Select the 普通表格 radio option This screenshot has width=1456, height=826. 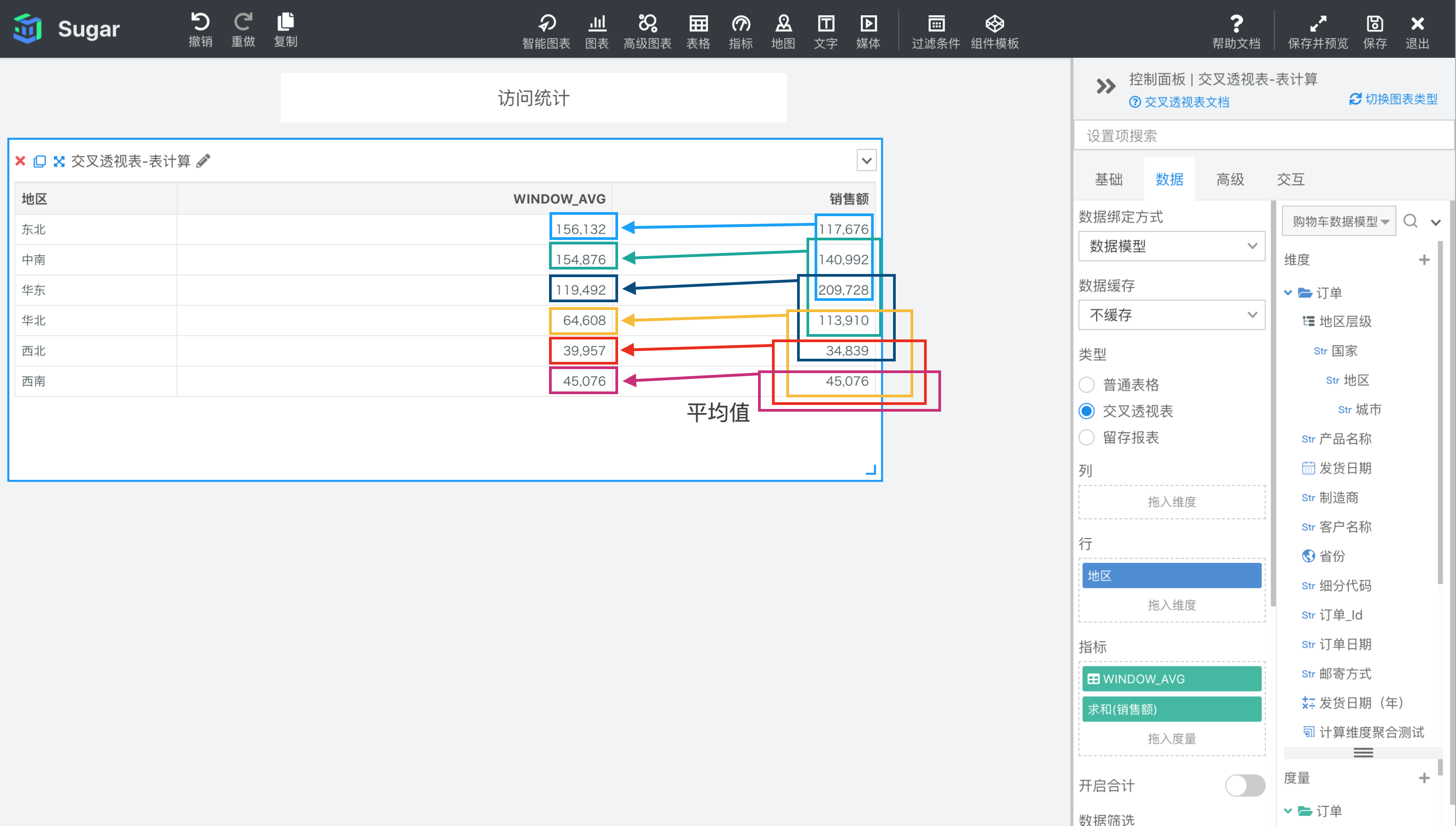click(1086, 385)
